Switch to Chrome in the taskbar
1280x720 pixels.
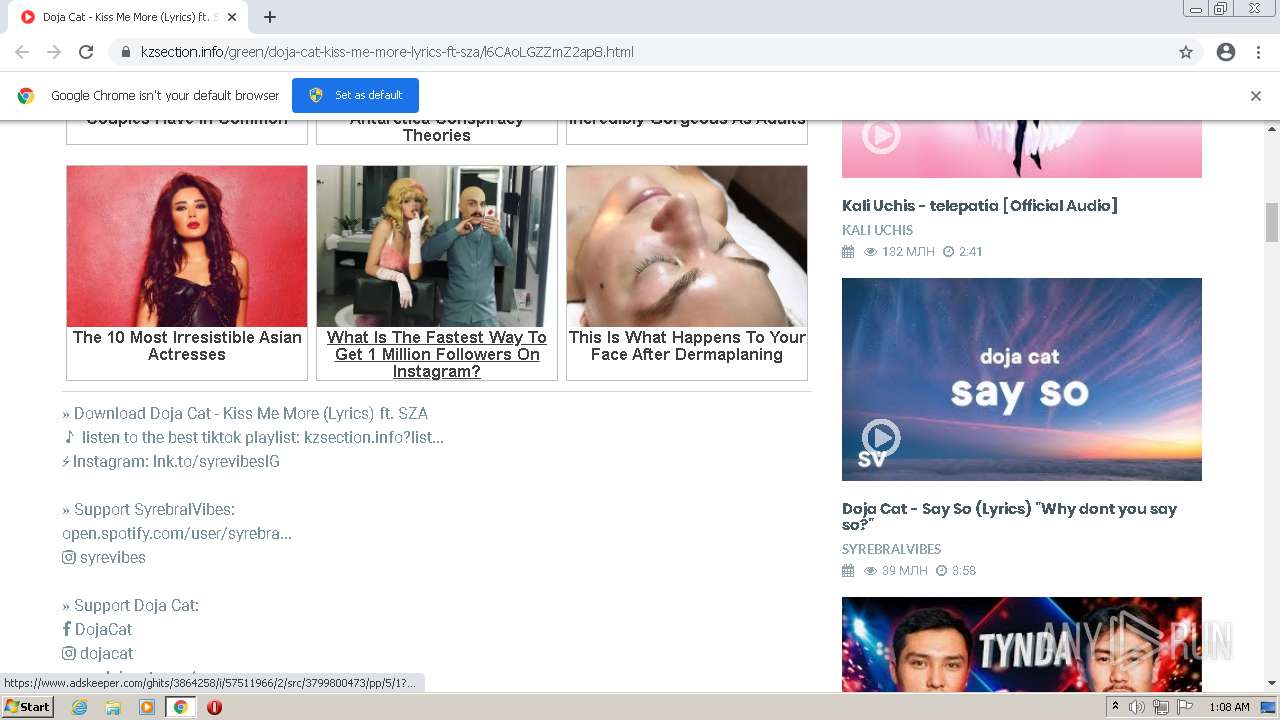pyautogui.click(x=181, y=707)
